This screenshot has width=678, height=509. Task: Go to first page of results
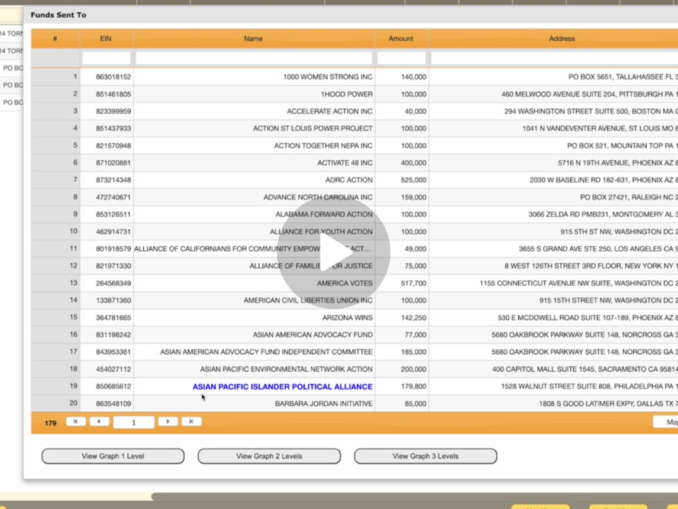[76, 422]
